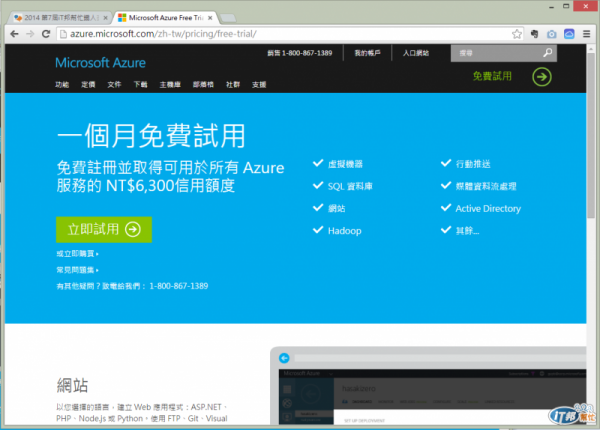Click the green 免費試用 header link

pyautogui.click(x=492, y=76)
